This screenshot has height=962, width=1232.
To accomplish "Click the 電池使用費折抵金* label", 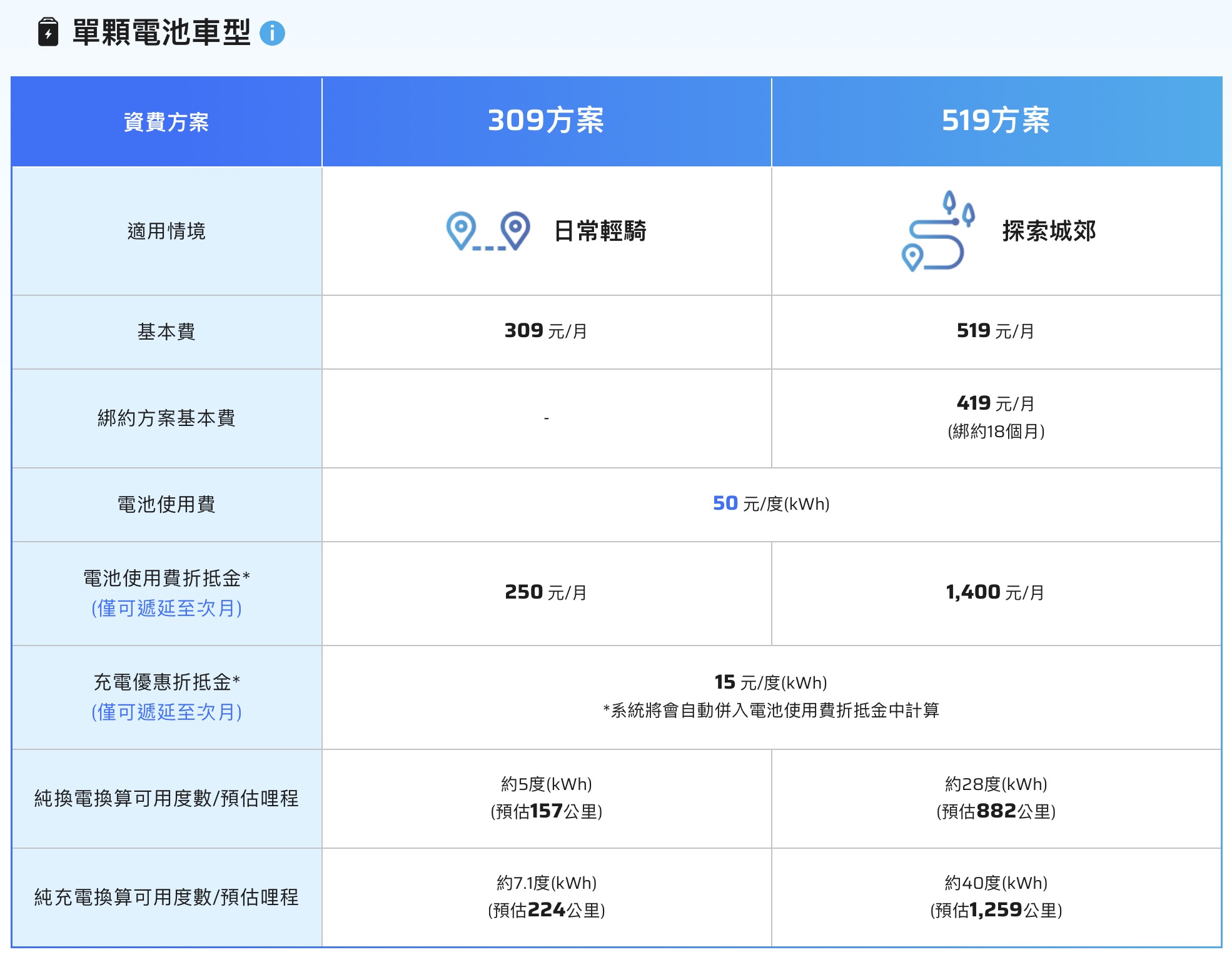I will 166,579.
